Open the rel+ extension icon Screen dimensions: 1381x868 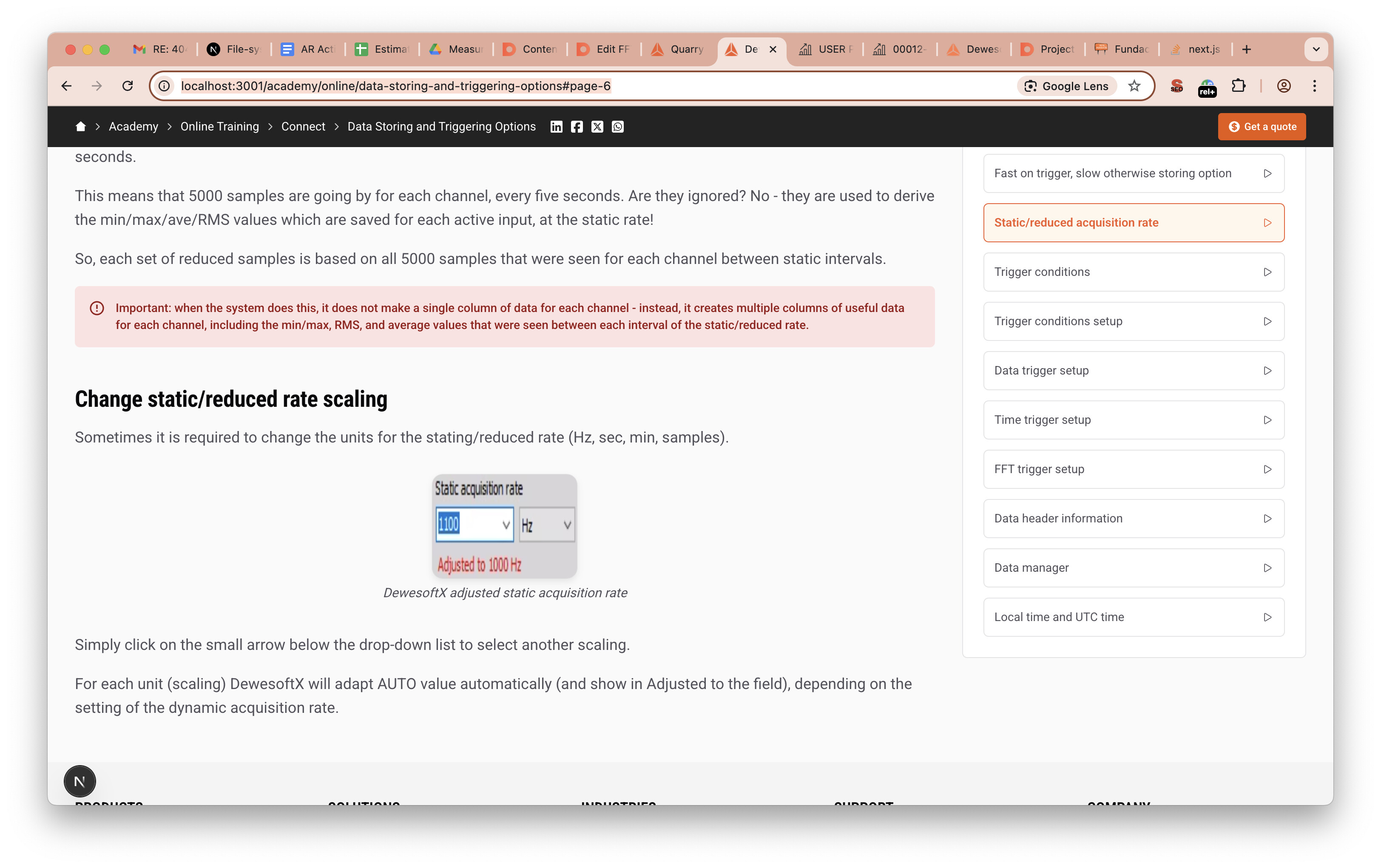coord(1207,87)
